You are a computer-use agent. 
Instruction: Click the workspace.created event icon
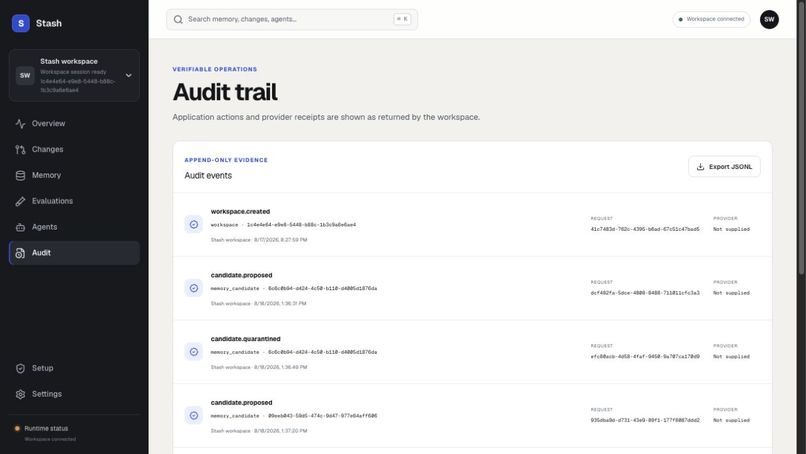(194, 225)
